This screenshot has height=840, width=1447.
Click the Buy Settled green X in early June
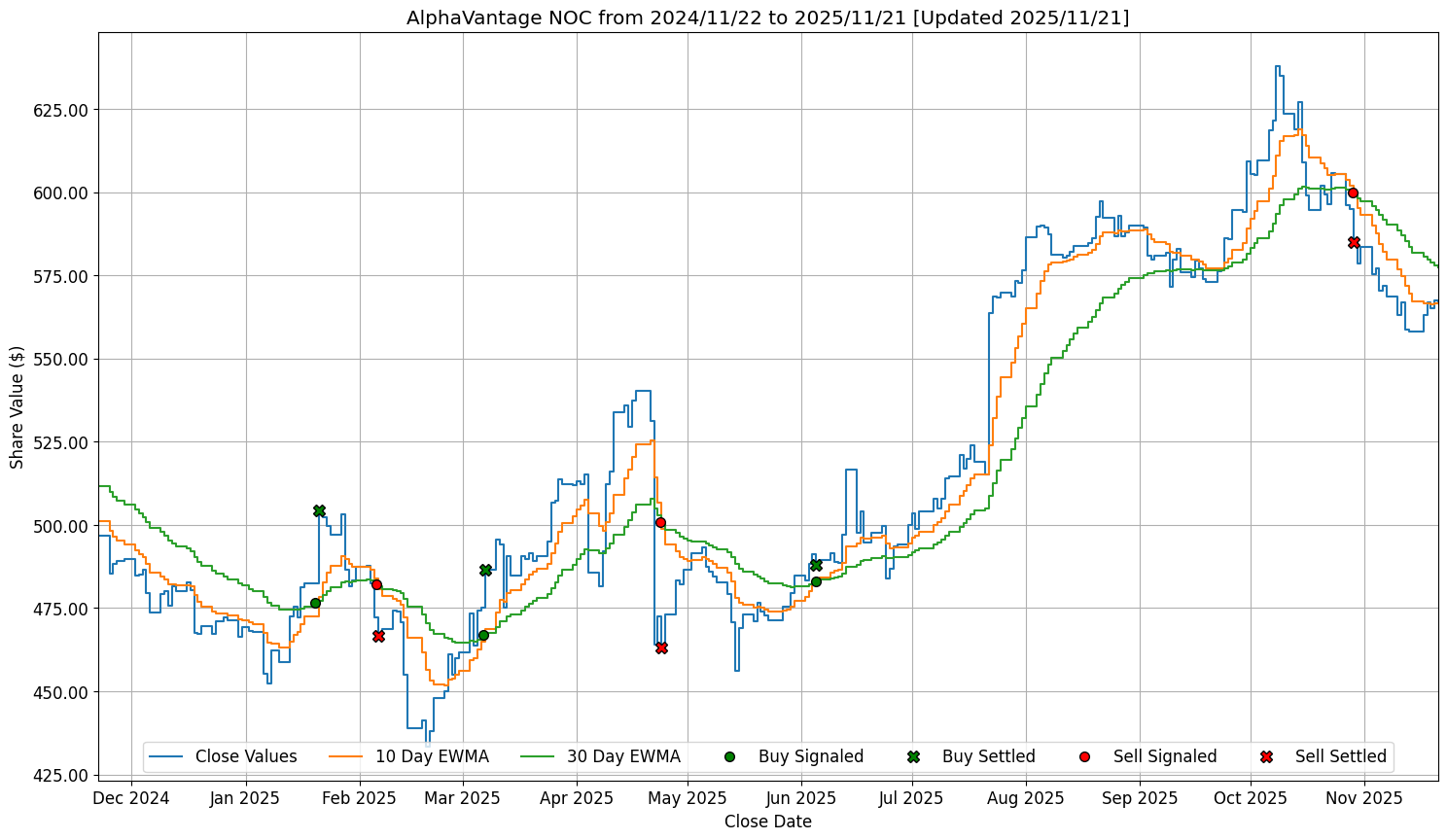816,565
